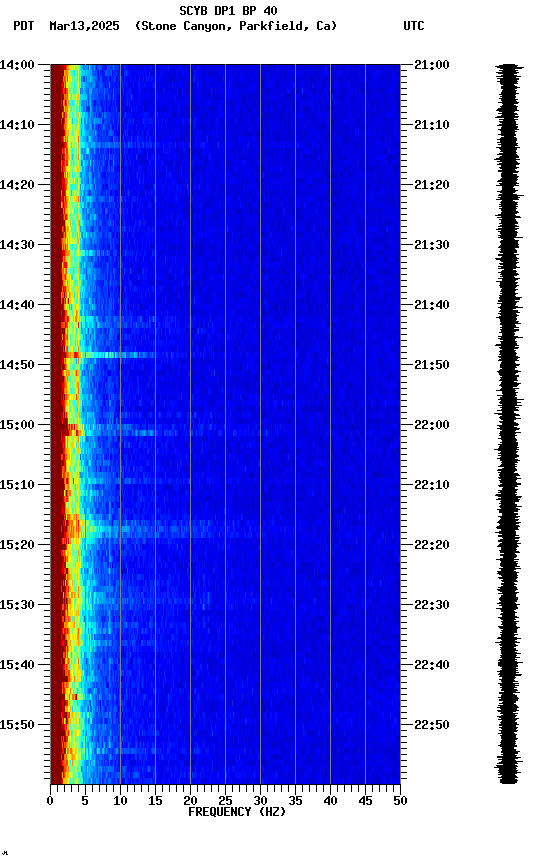Viewport: 552px width, 864px height.
Task: Click the date label Mar13,2025
Action: point(84,26)
